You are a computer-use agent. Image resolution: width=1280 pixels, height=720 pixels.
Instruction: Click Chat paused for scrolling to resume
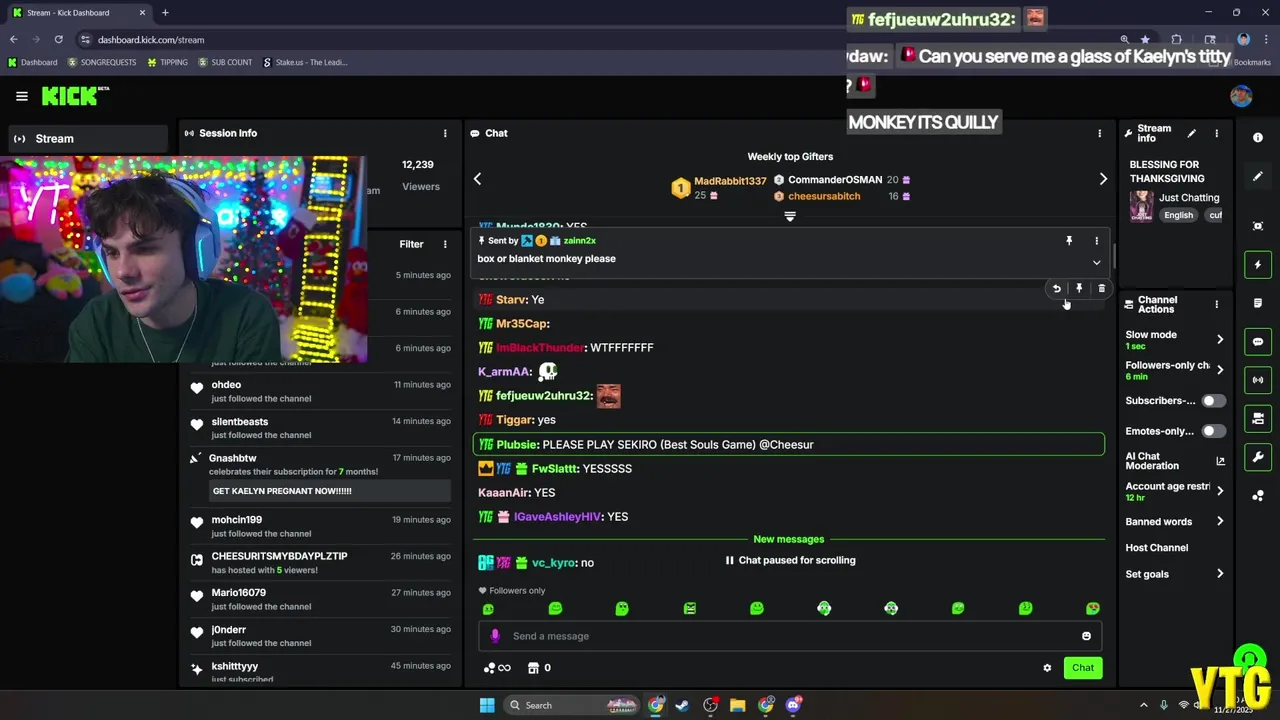pos(790,560)
